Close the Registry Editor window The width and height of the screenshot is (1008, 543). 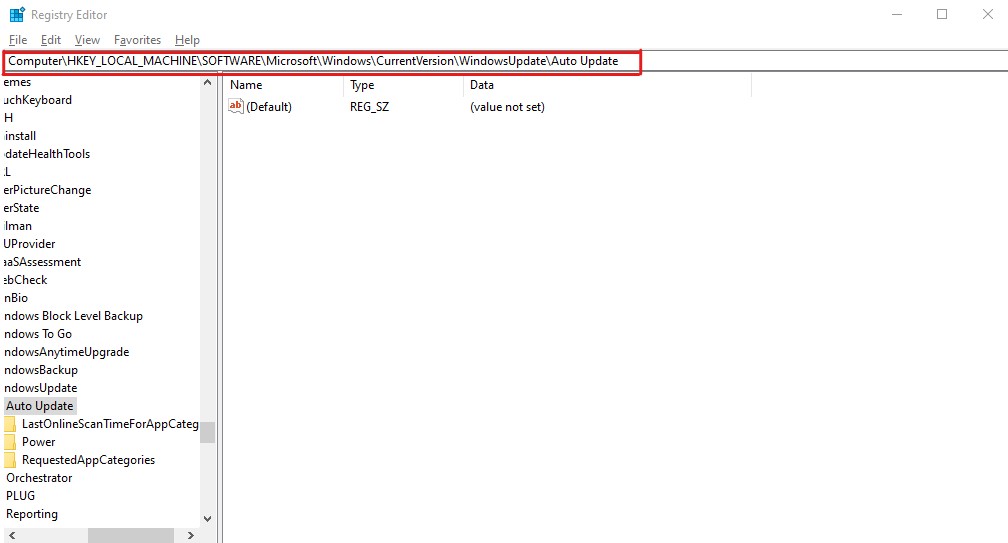[987, 14]
